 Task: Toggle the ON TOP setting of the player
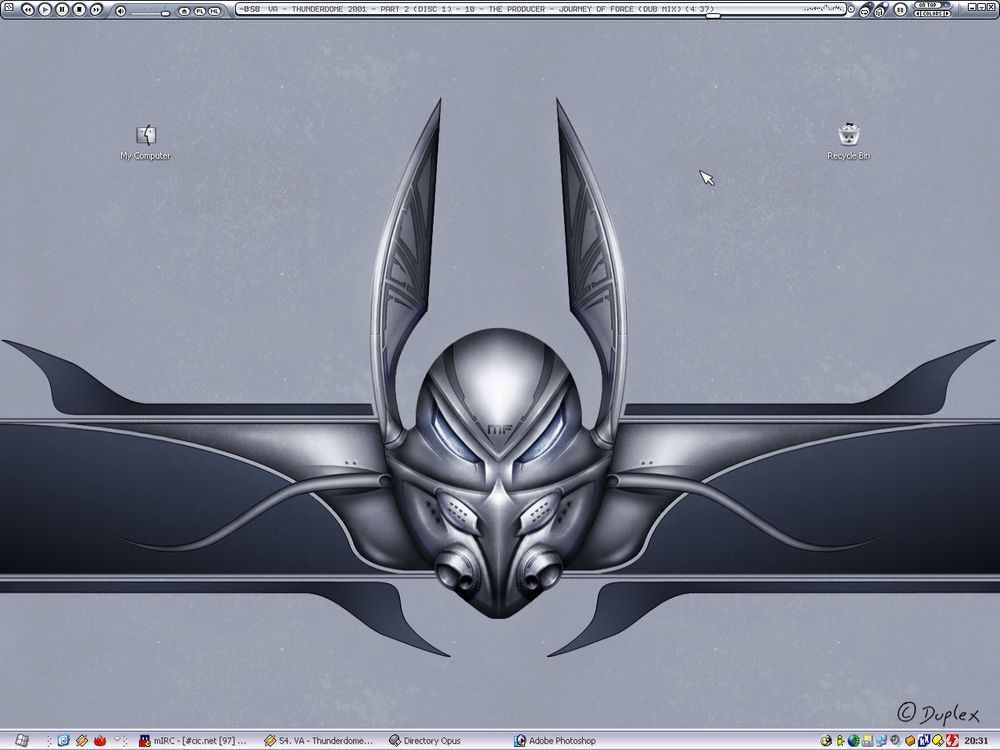928,5
